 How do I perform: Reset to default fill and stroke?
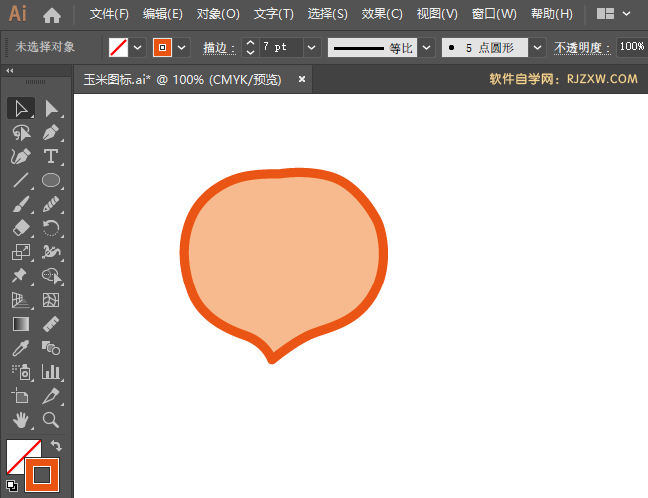click(x=12, y=485)
